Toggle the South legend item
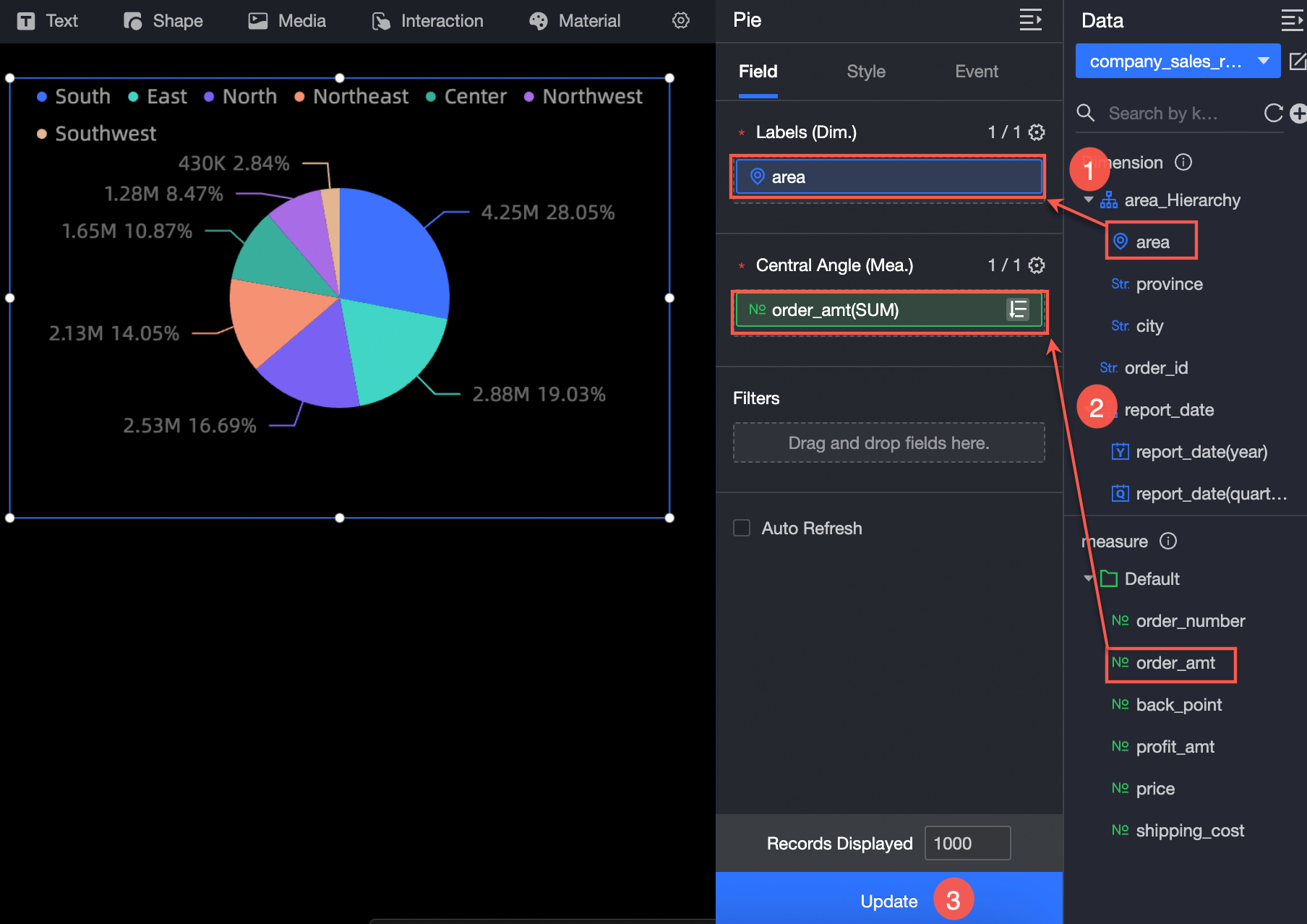Viewport: 1307px width, 924px height. (74, 96)
